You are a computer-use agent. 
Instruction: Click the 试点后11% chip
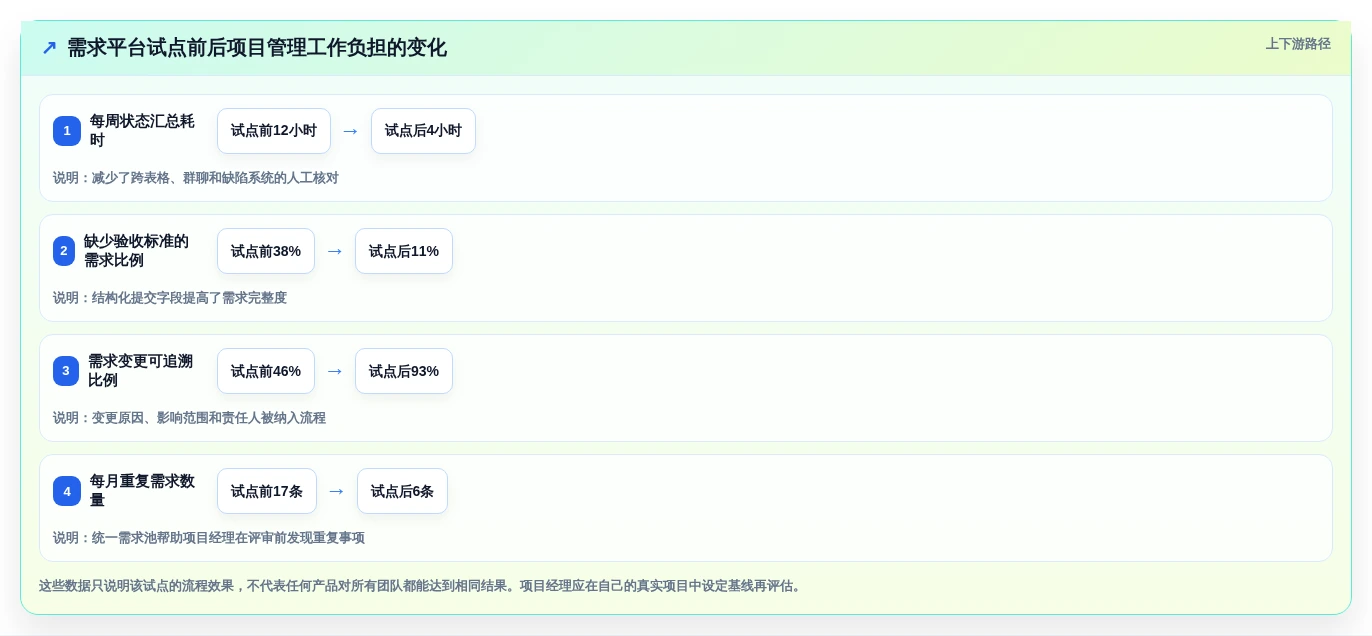click(404, 251)
